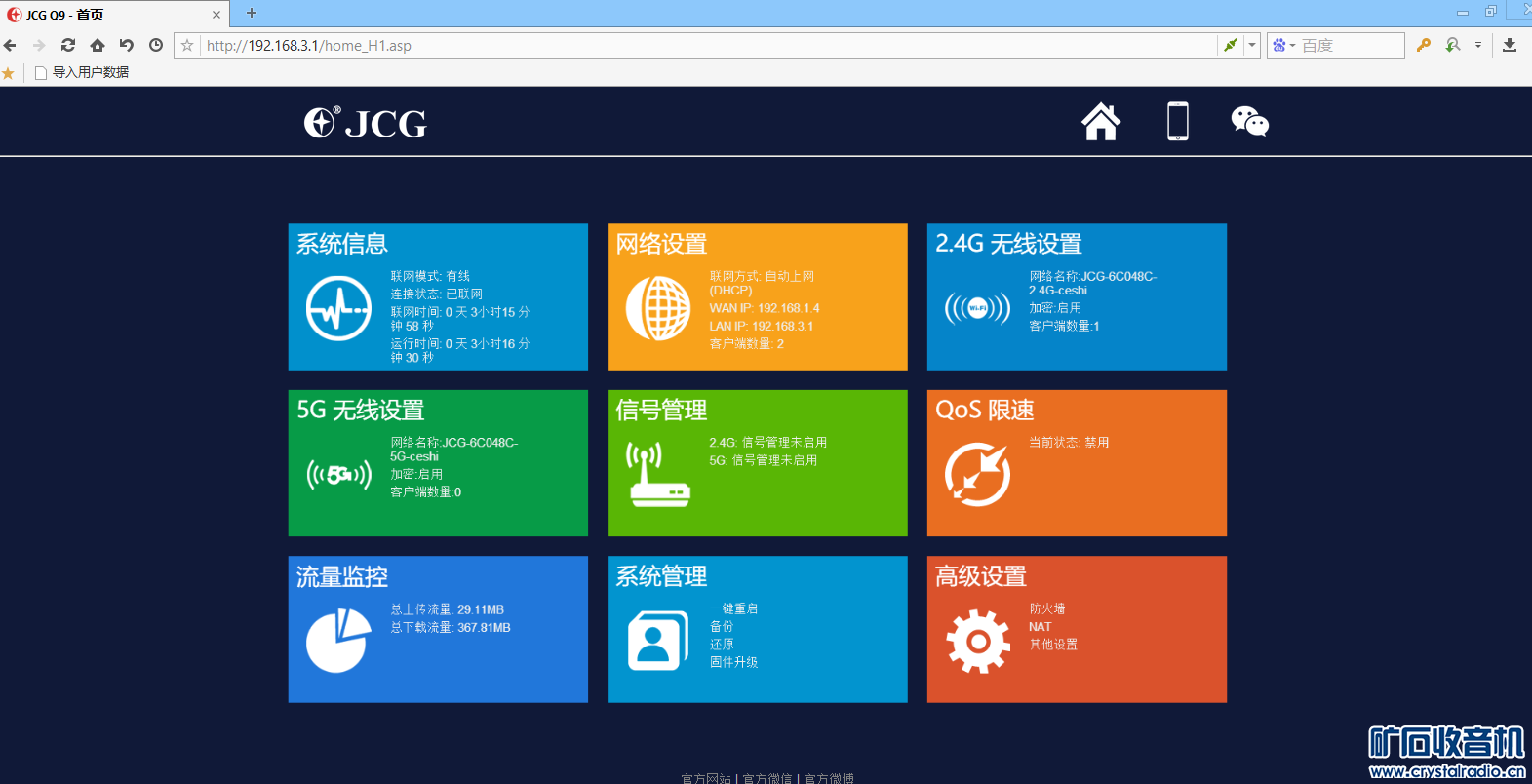Screen dimensions: 1532x784
Task: Click the WeChat icon in header
Action: click(x=1249, y=122)
